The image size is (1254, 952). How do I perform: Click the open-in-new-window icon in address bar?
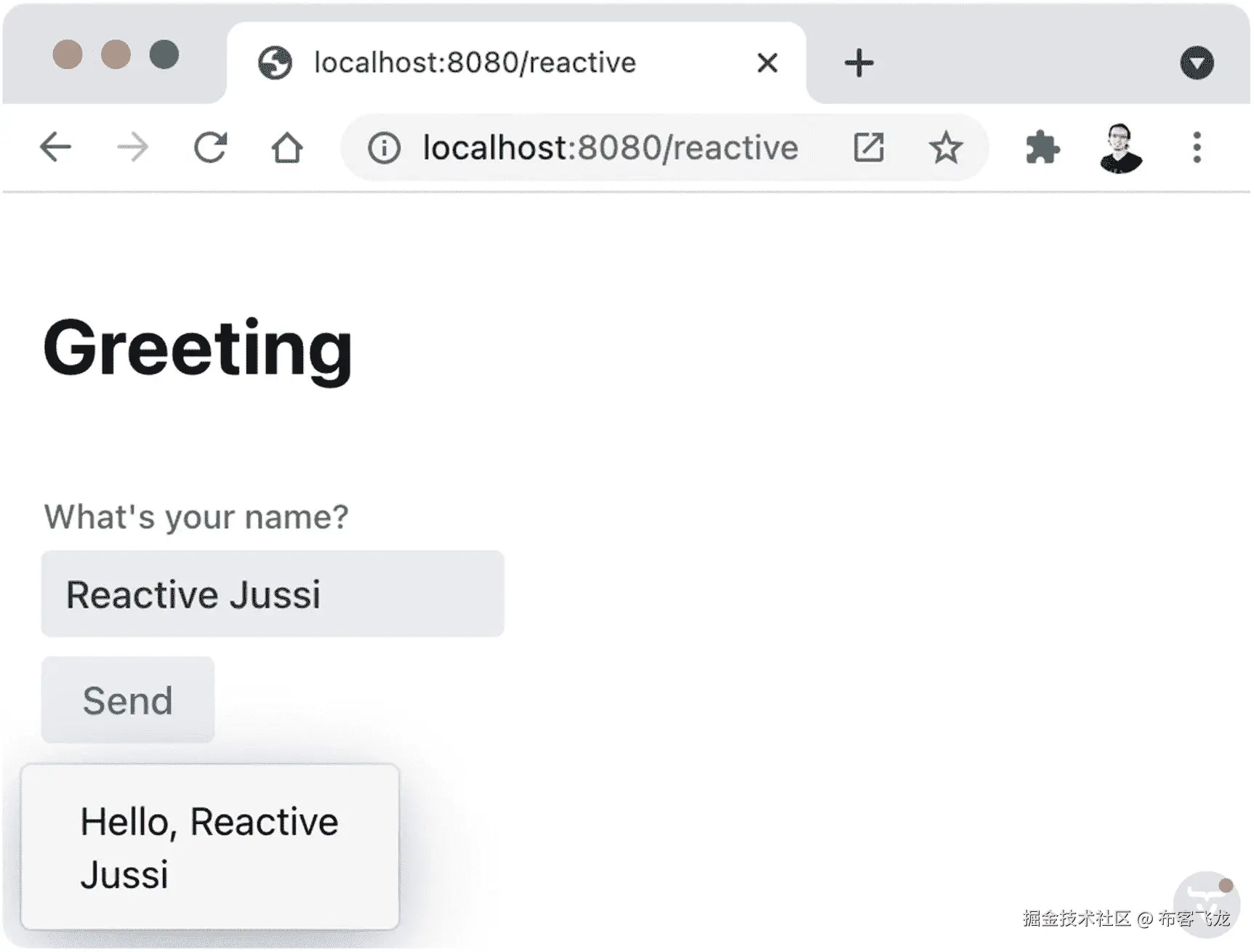pyautogui.click(x=869, y=148)
